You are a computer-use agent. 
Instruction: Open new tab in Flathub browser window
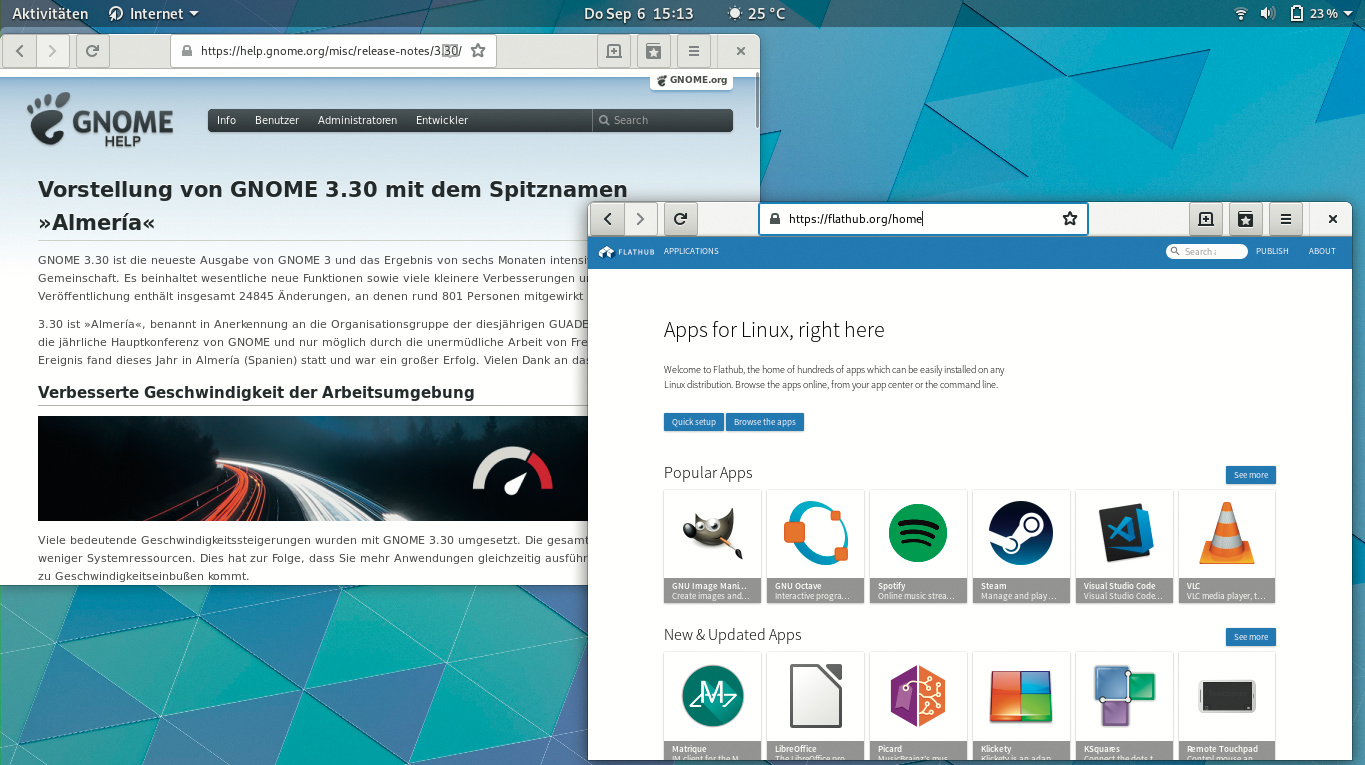coord(1206,219)
